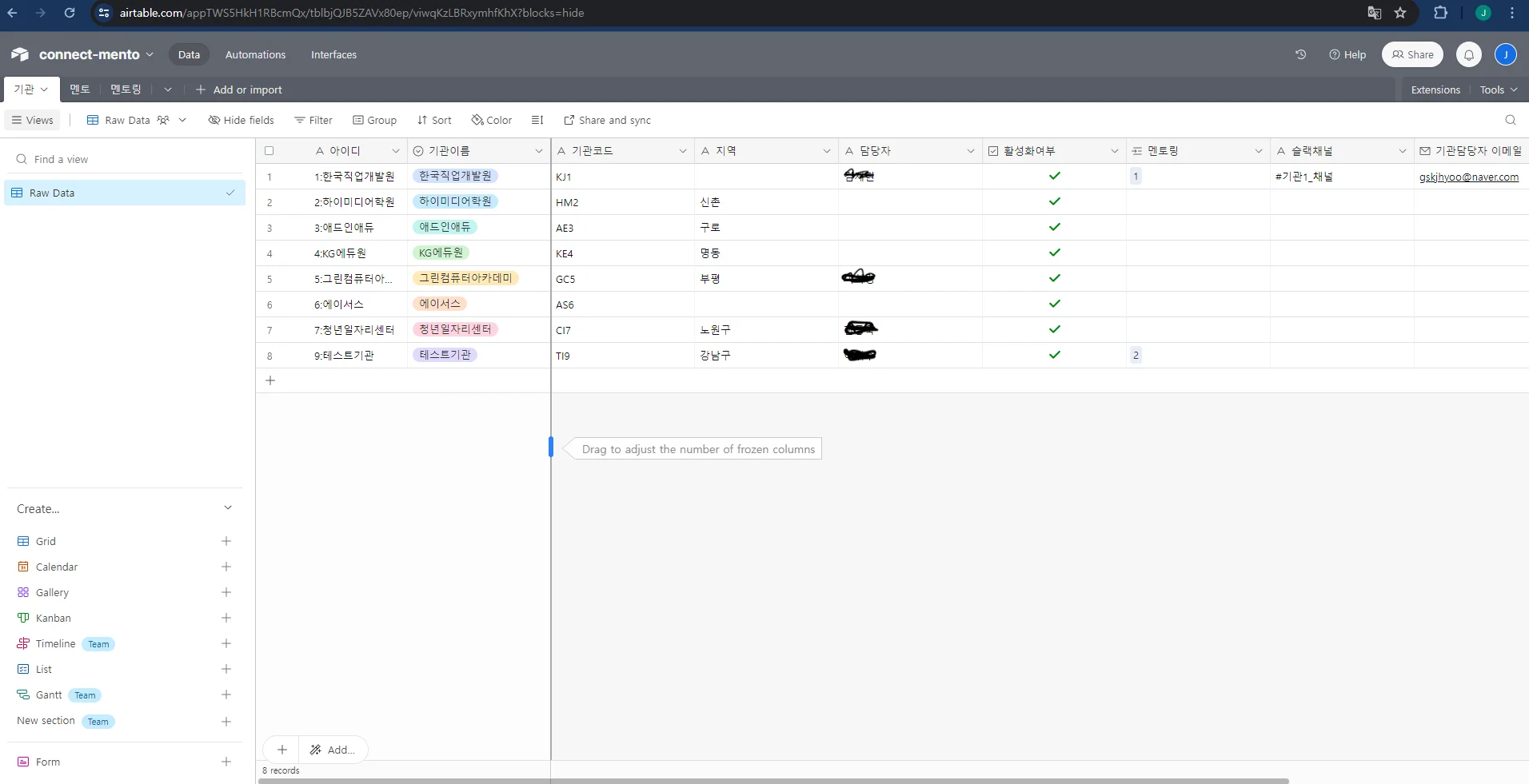Open the Automations tab
1529x784 pixels.
255,54
